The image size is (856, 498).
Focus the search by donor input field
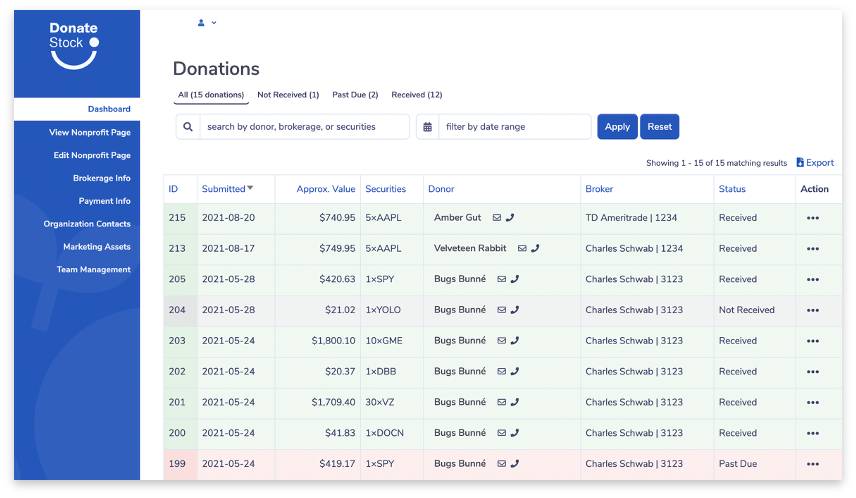304,127
